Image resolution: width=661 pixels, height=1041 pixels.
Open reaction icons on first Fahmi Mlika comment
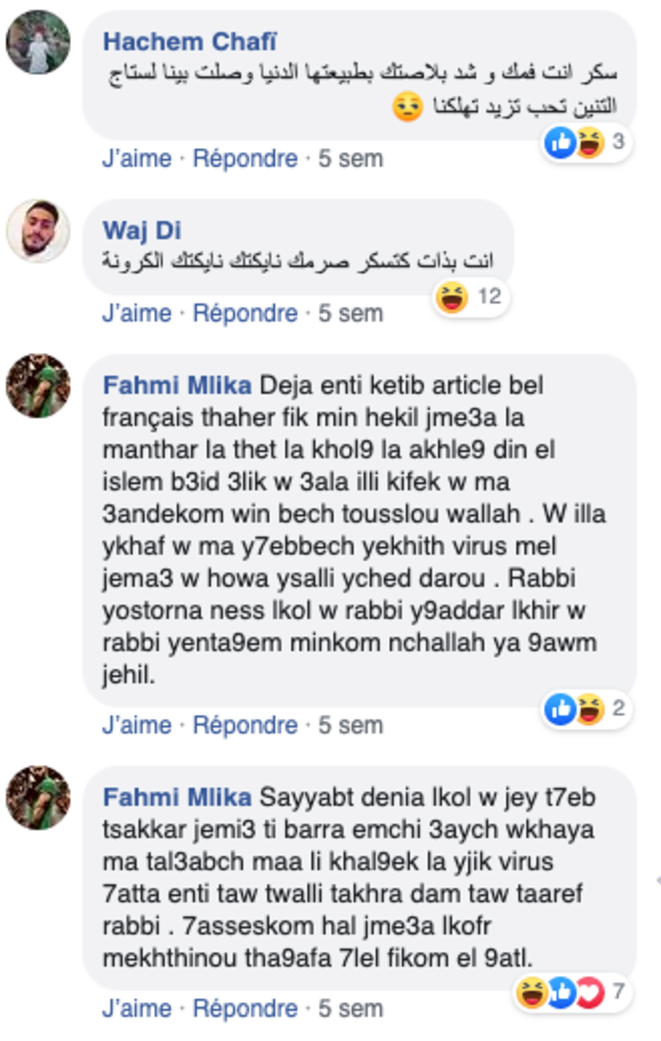(x=586, y=709)
